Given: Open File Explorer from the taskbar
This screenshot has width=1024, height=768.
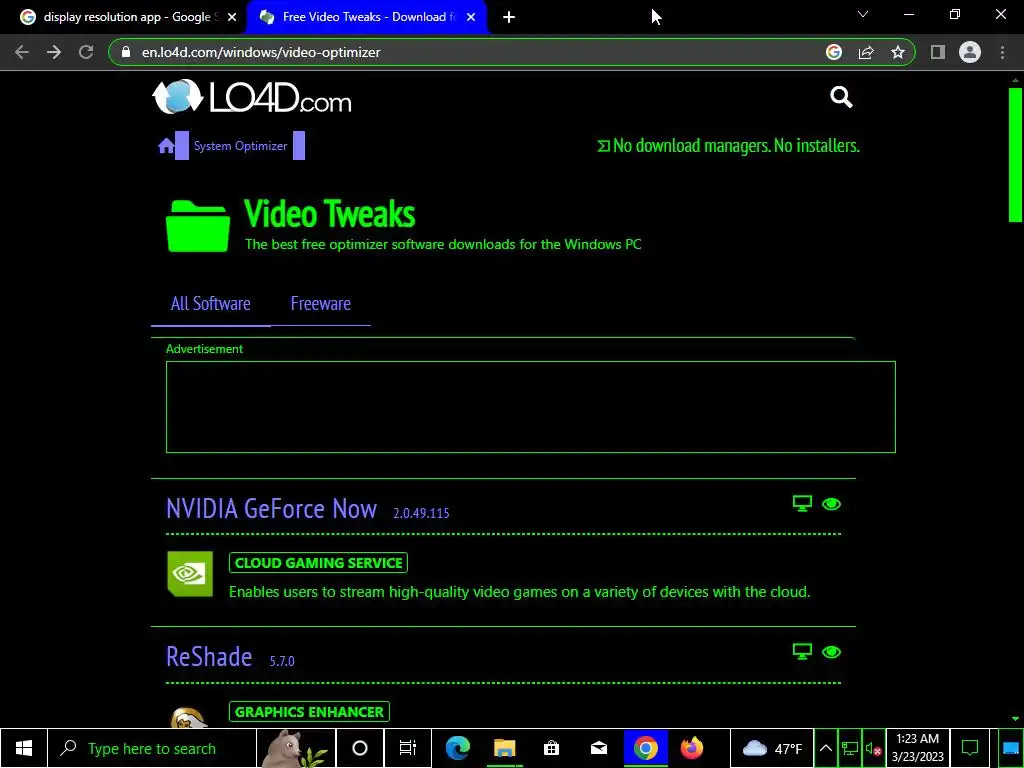Looking at the screenshot, I should pyautogui.click(x=504, y=748).
